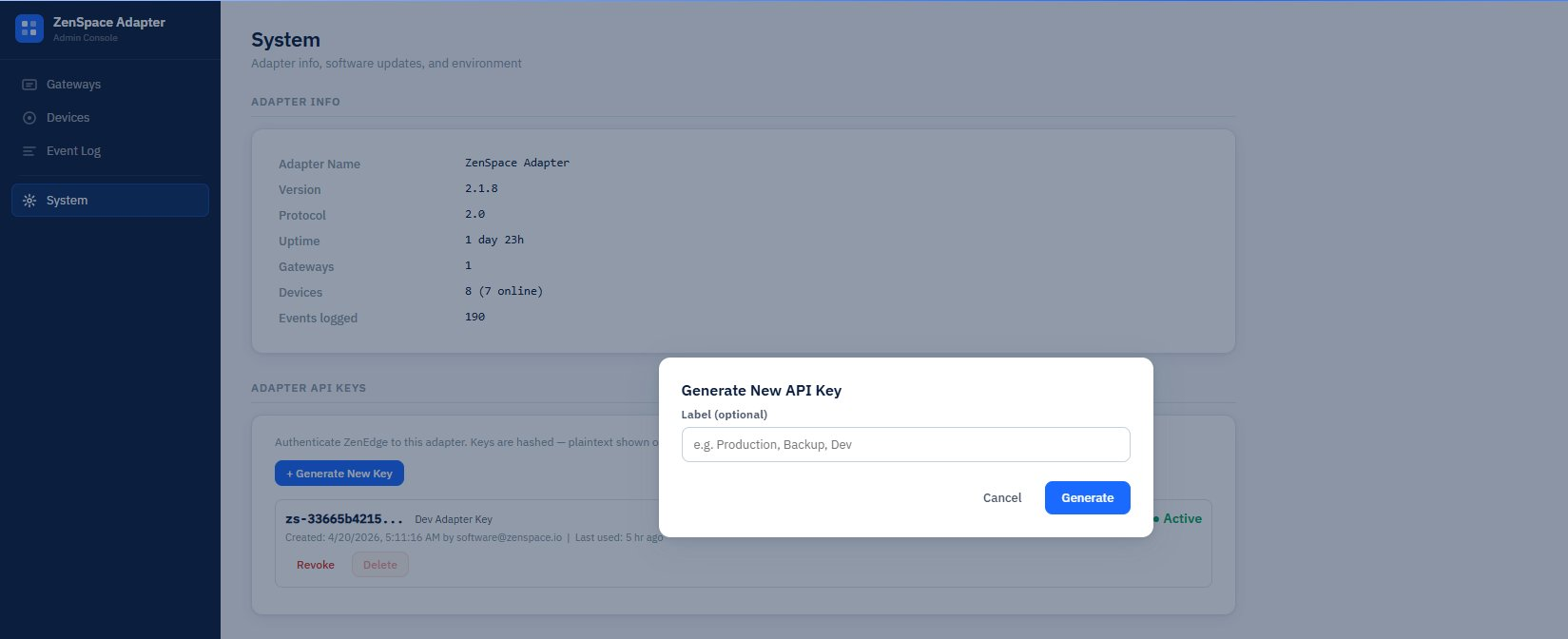Click the ADAPTER INFO section header

tap(296, 102)
